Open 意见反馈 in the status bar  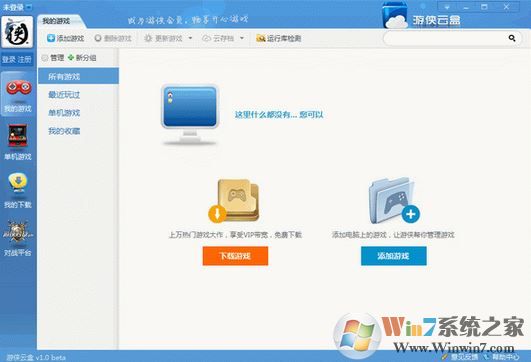coord(461,357)
